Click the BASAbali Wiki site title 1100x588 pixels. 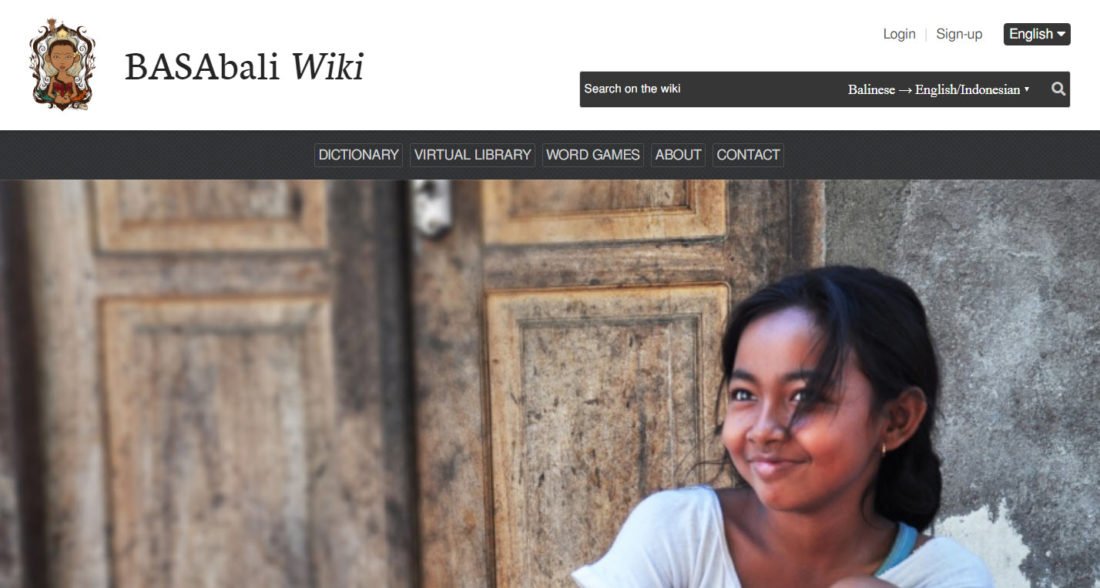click(x=244, y=67)
